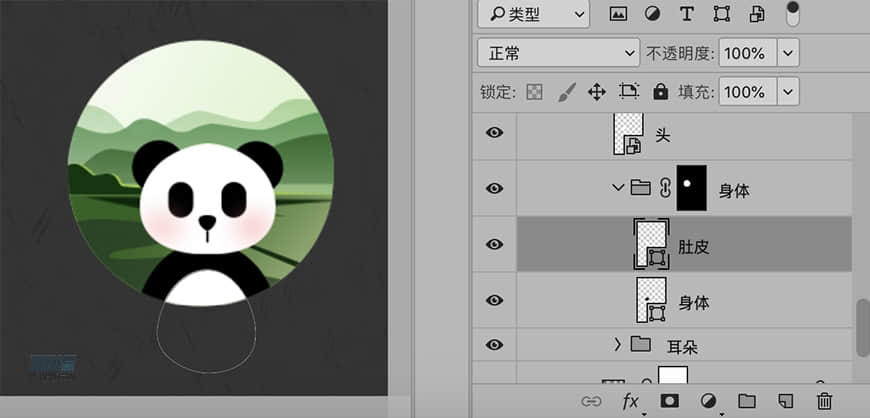The image size is (870, 418).
Task: Click the 填充 fill percentage field
Action: pyautogui.click(x=743, y=92)
